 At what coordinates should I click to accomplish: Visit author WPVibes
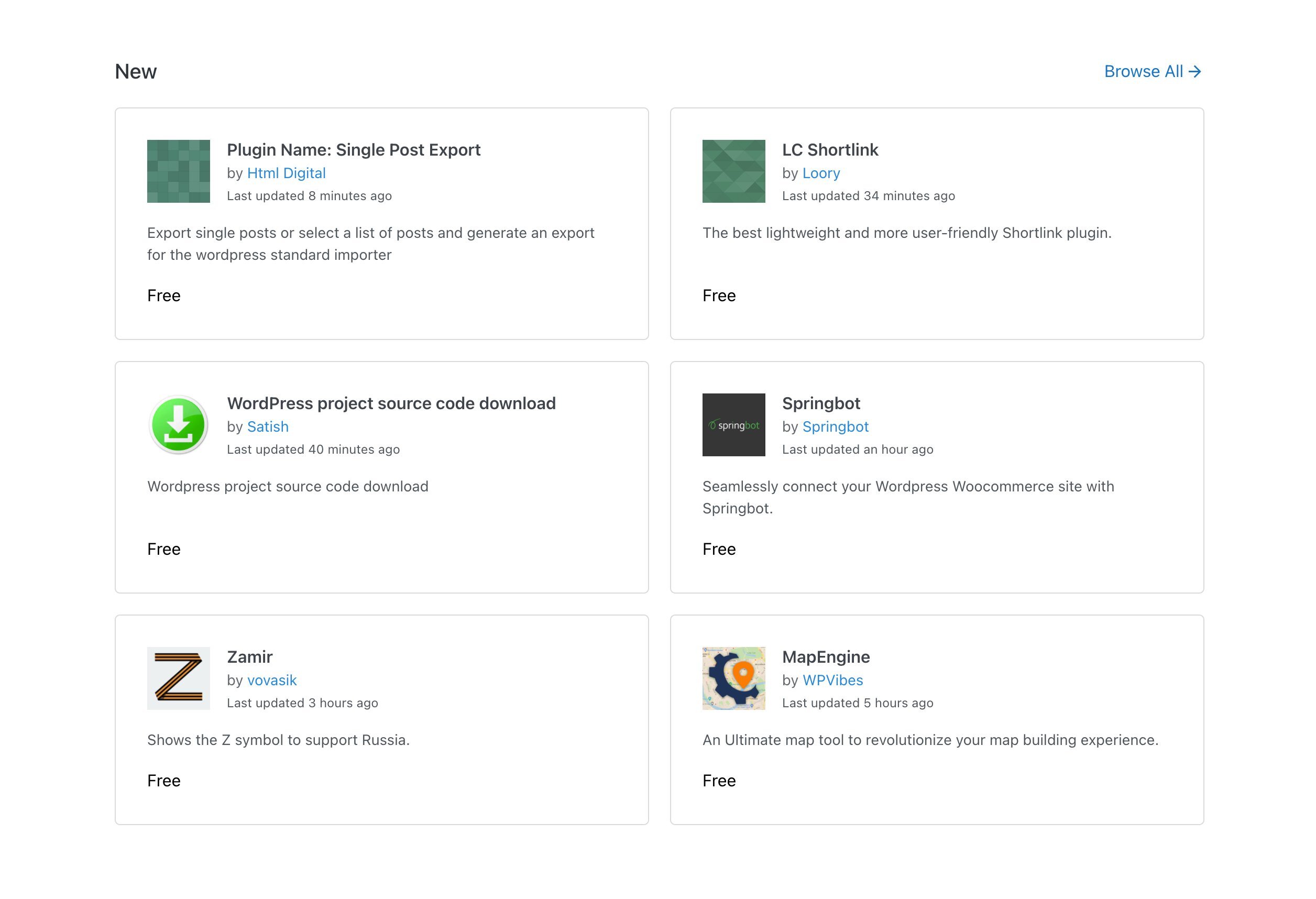click(x=832, y=681)
